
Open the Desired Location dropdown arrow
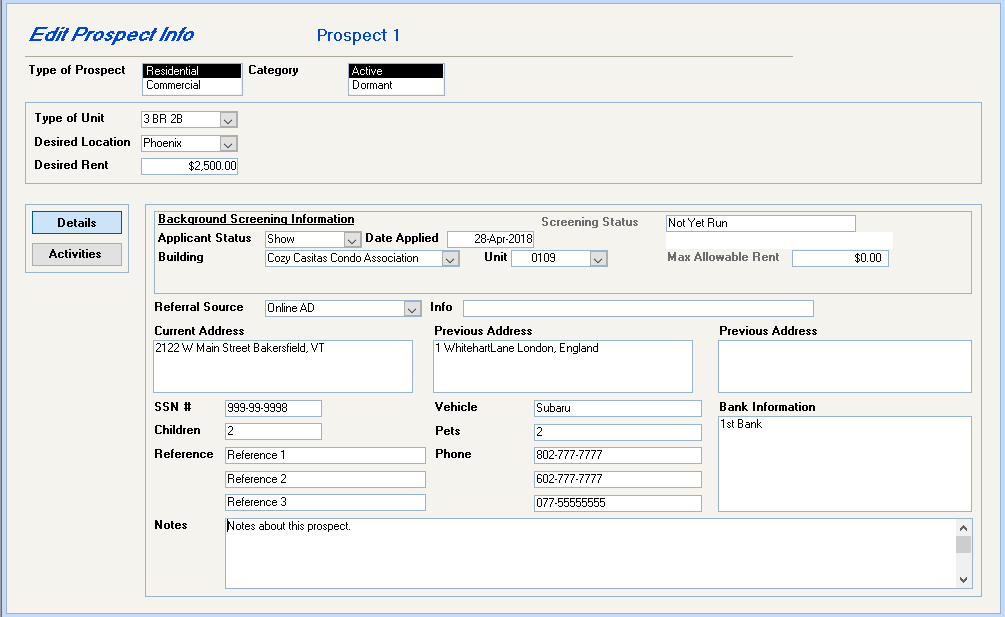pos(228,144)
